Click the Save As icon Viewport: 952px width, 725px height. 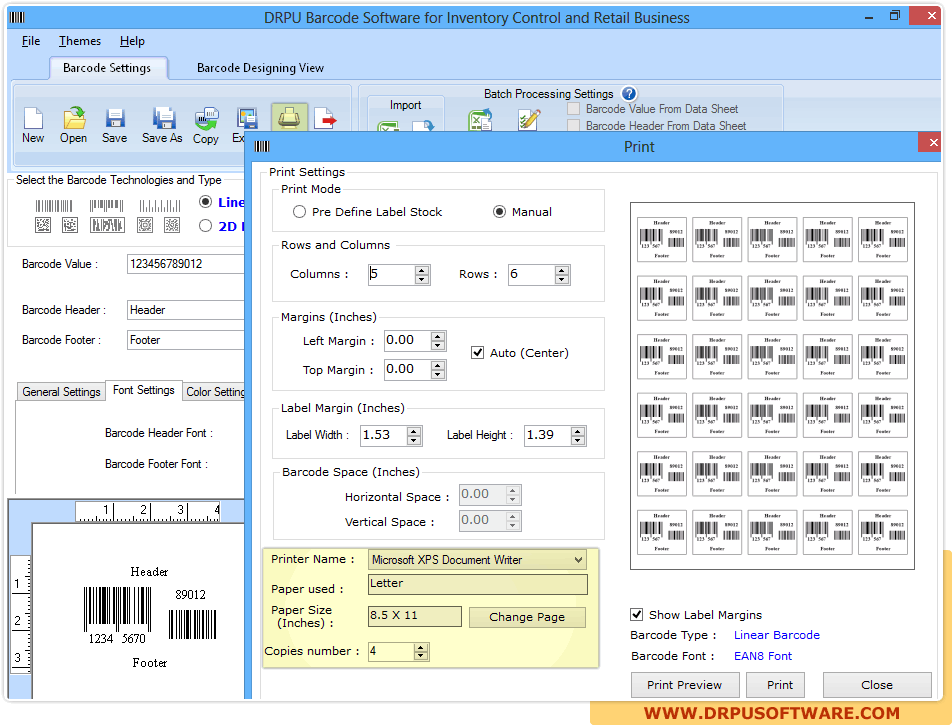pyautogui.click(x=163, y=118)
